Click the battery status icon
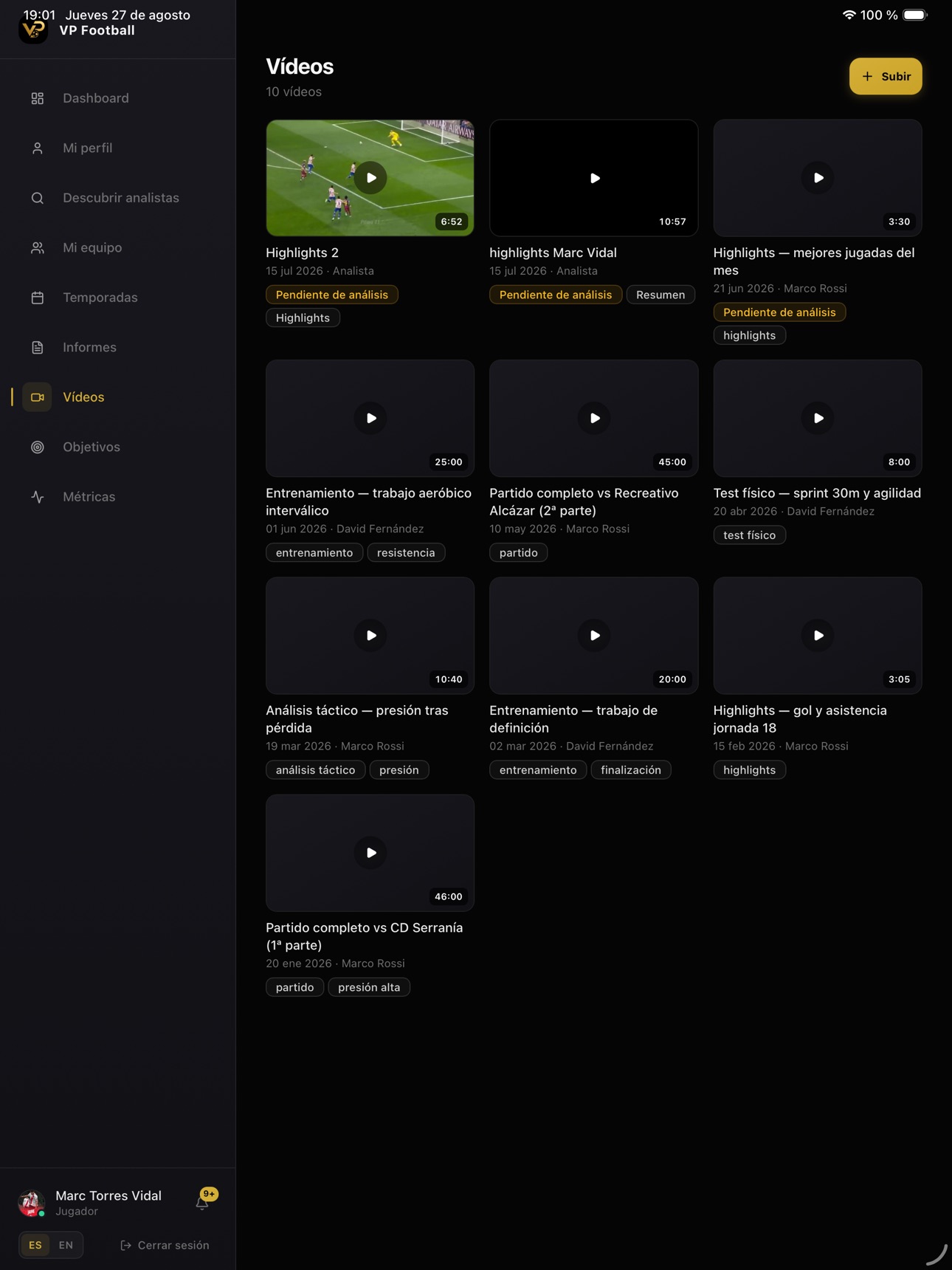 (x=915, y=15)
